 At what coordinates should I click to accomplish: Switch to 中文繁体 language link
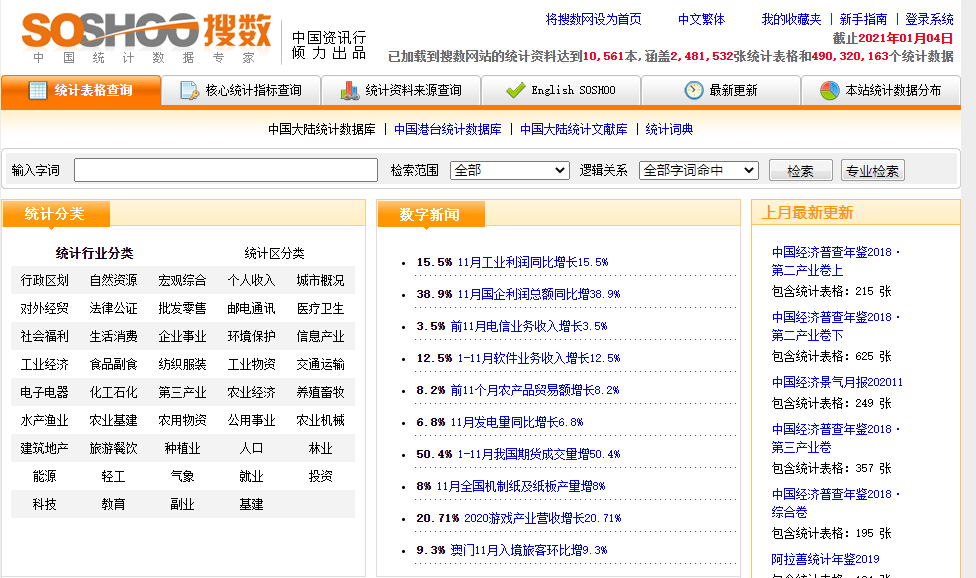tap(701, 19)
